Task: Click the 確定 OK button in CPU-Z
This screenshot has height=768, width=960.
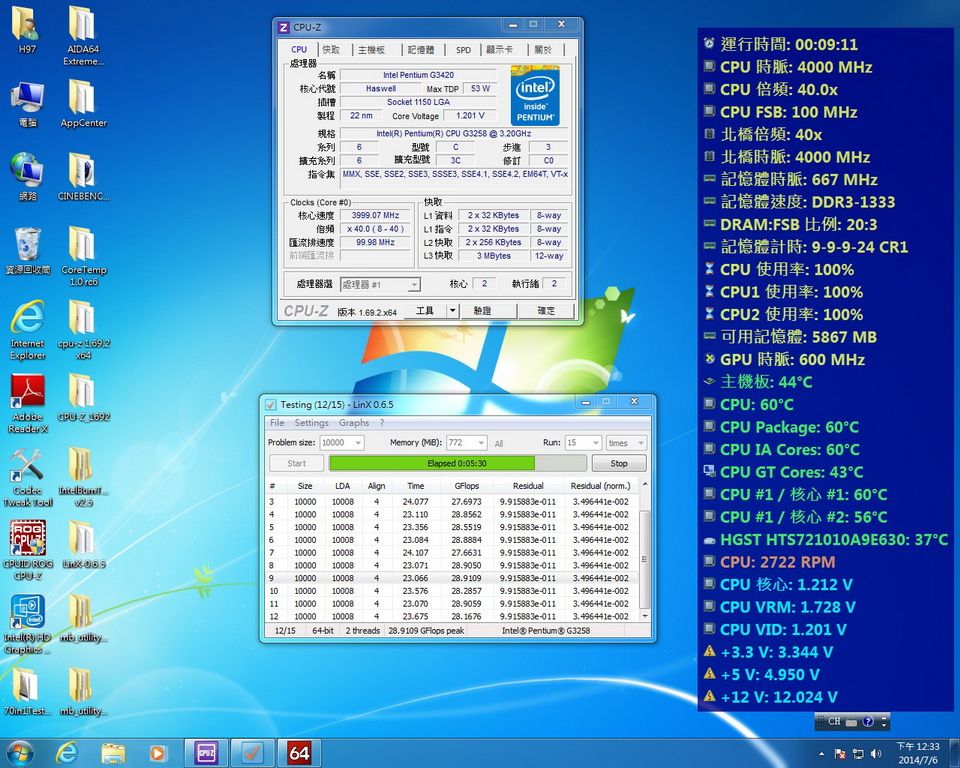Action: tap(546, 311)
